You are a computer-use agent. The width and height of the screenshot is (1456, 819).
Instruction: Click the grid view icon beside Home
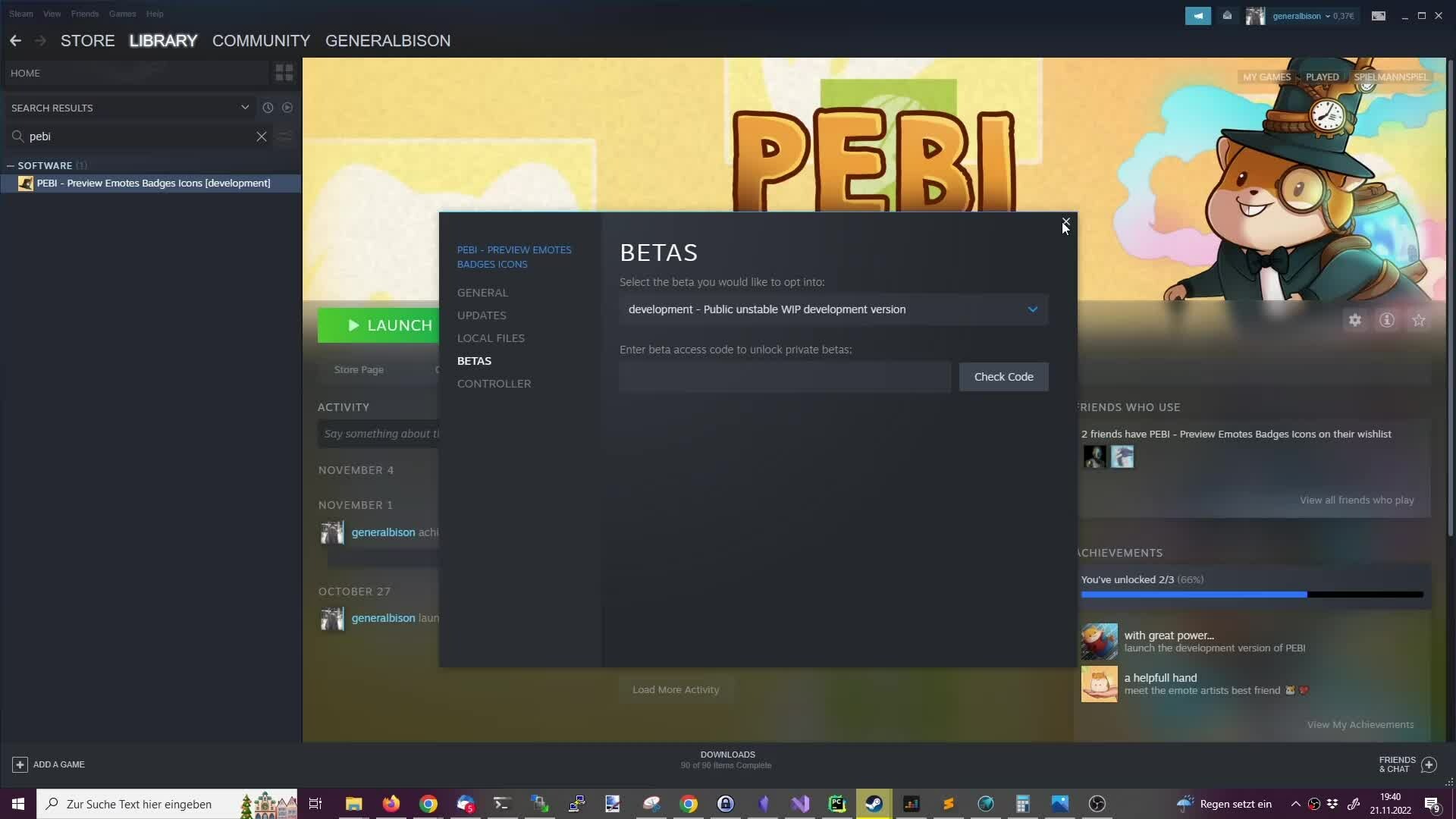point(284,73)
